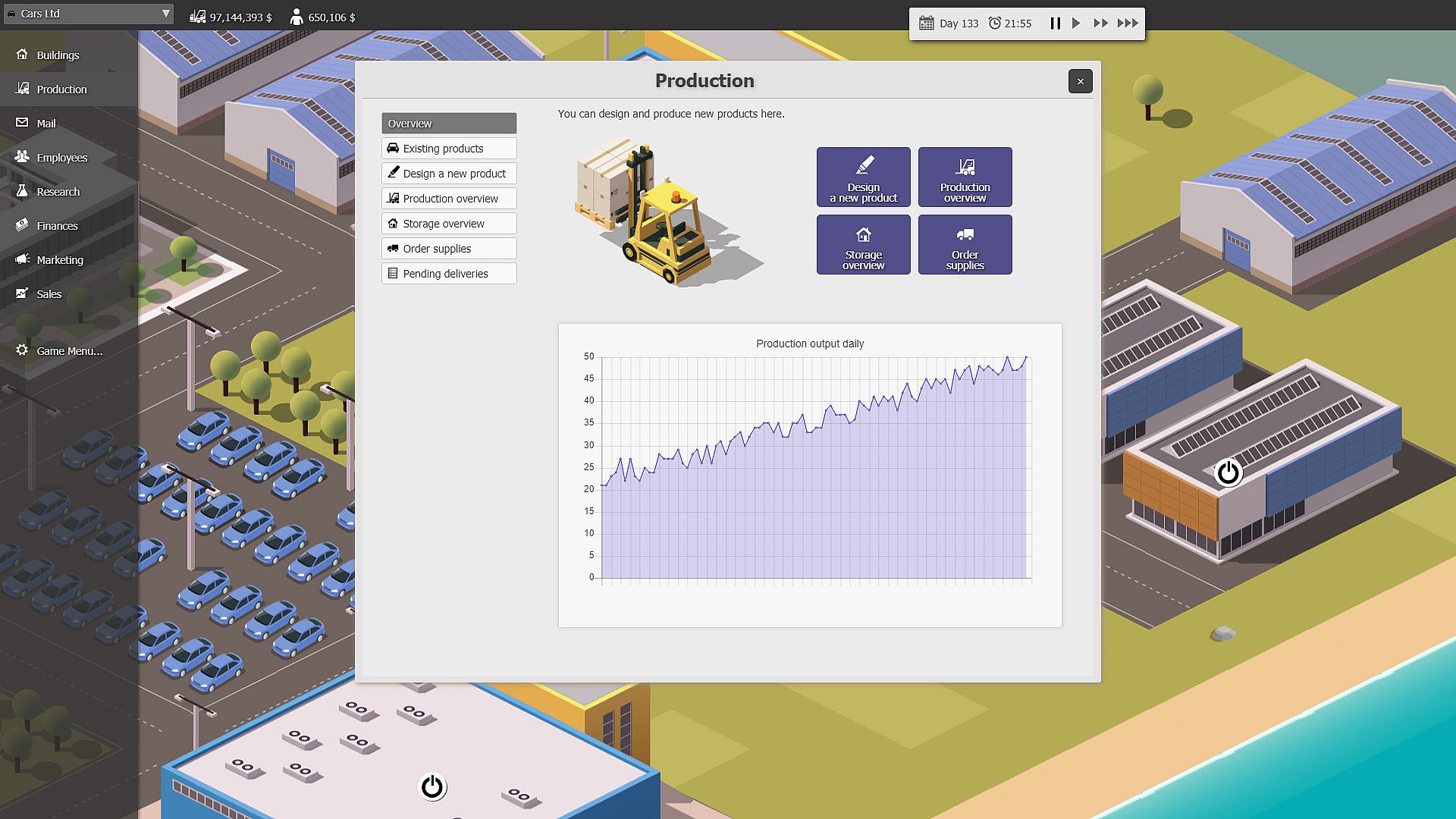Open Marketing from the sidebar
The height and width of the screenshot is (819, 1456).
[x=59, y=260]
